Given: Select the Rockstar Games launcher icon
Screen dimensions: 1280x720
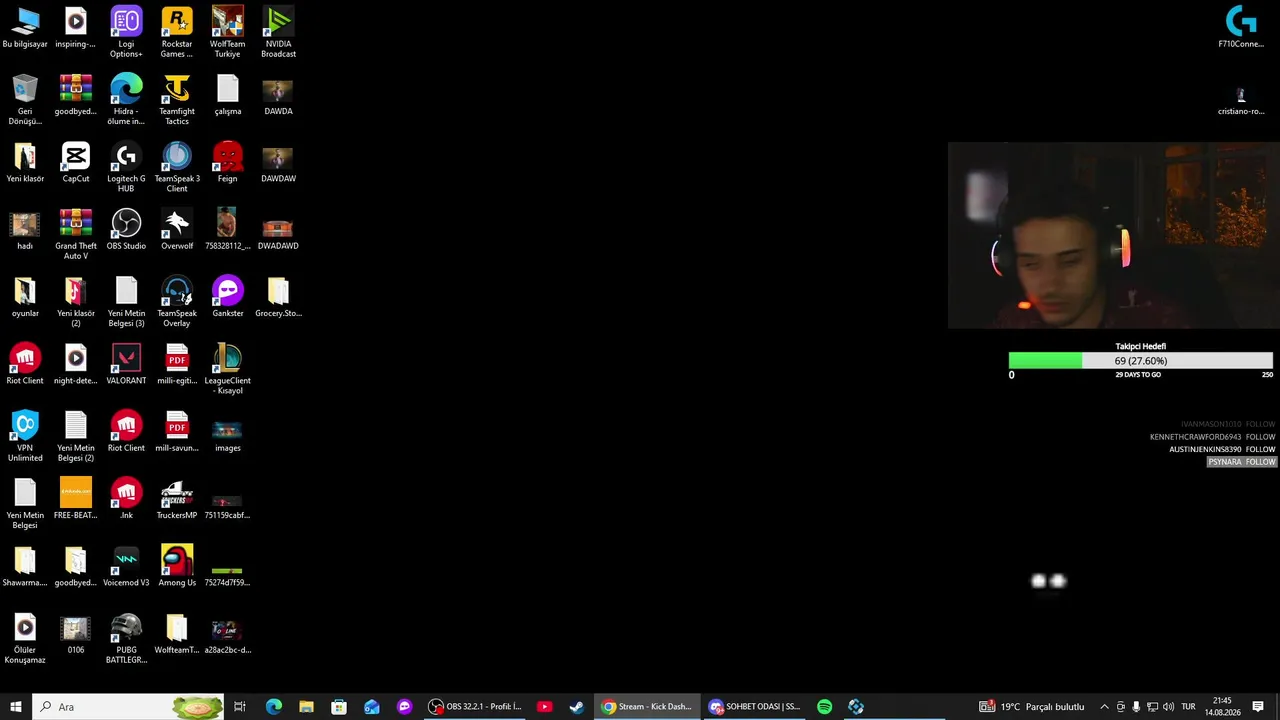Looking at the screenshot, I should (177, 32).
